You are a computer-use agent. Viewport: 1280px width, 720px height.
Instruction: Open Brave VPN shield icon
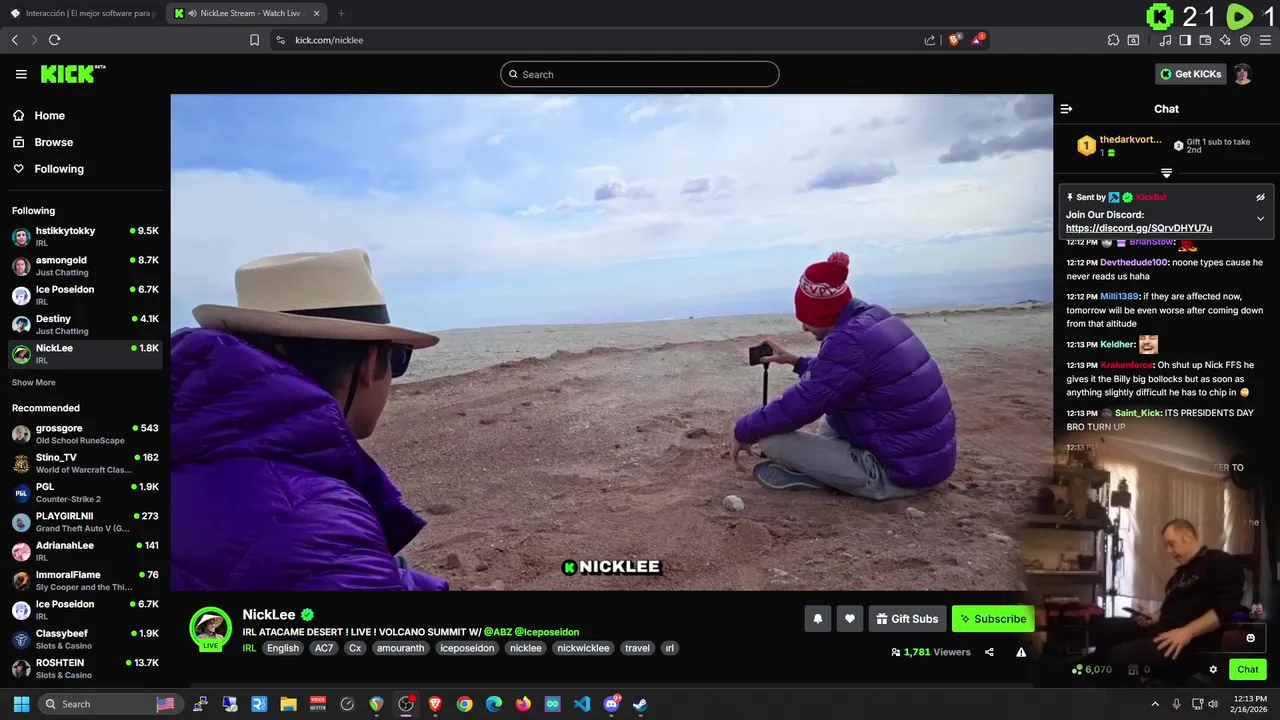(1245, 40)
